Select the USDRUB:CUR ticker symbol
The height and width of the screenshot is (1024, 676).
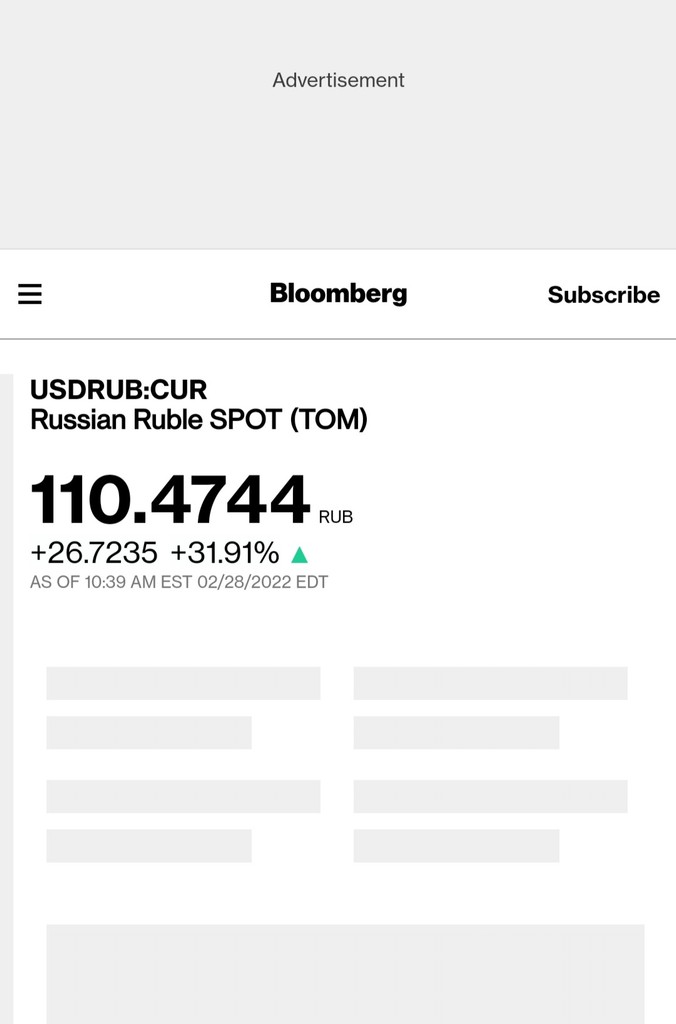(119, 389)
